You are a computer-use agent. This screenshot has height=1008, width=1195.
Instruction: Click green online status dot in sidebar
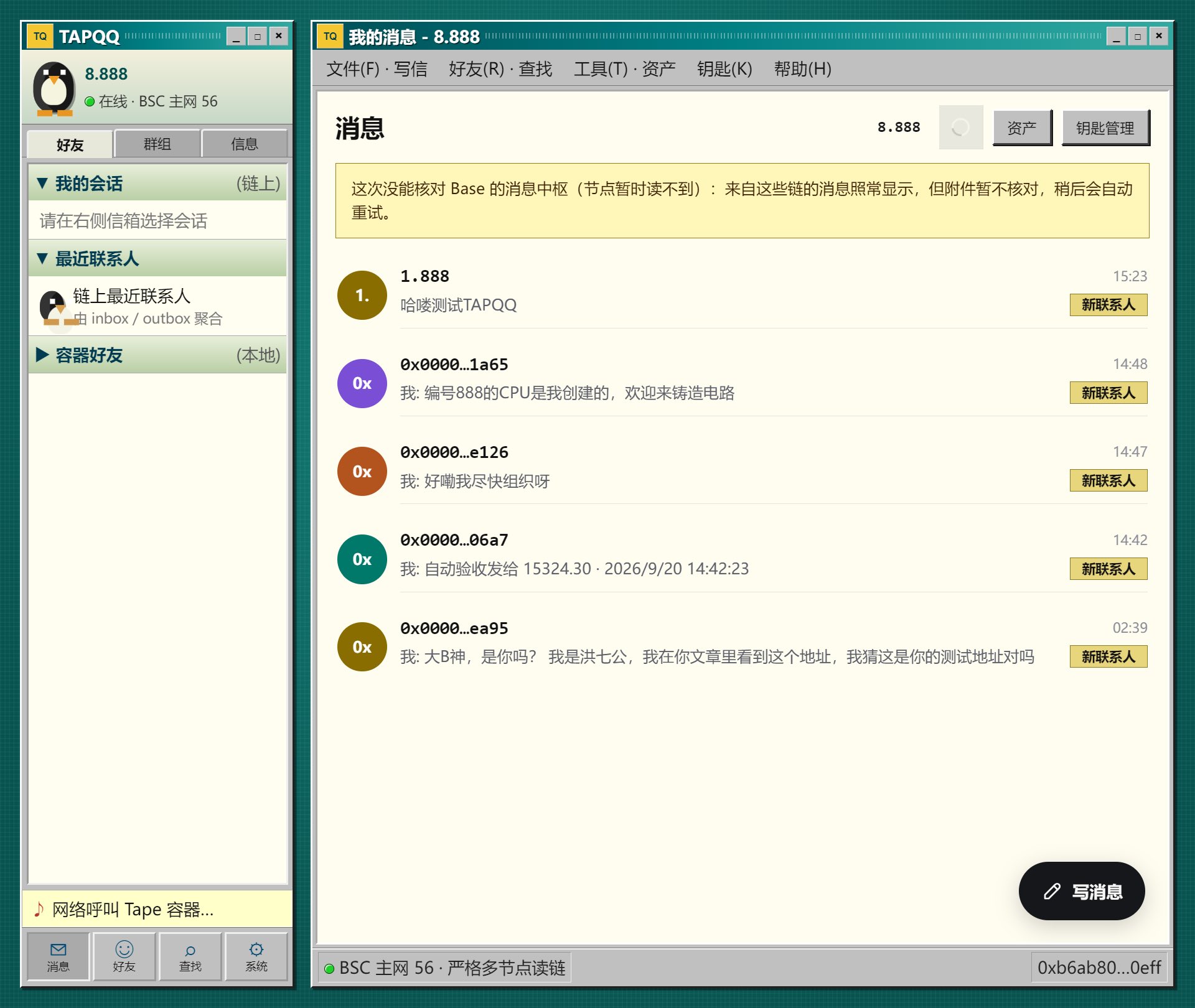coord(90,101)
